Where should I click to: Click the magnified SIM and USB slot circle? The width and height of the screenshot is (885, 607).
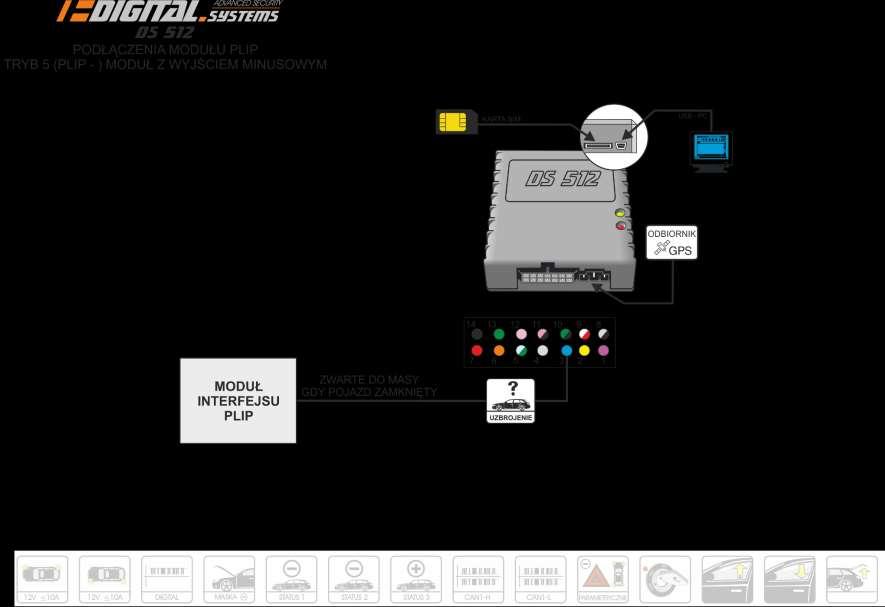(x=614, y=137)
